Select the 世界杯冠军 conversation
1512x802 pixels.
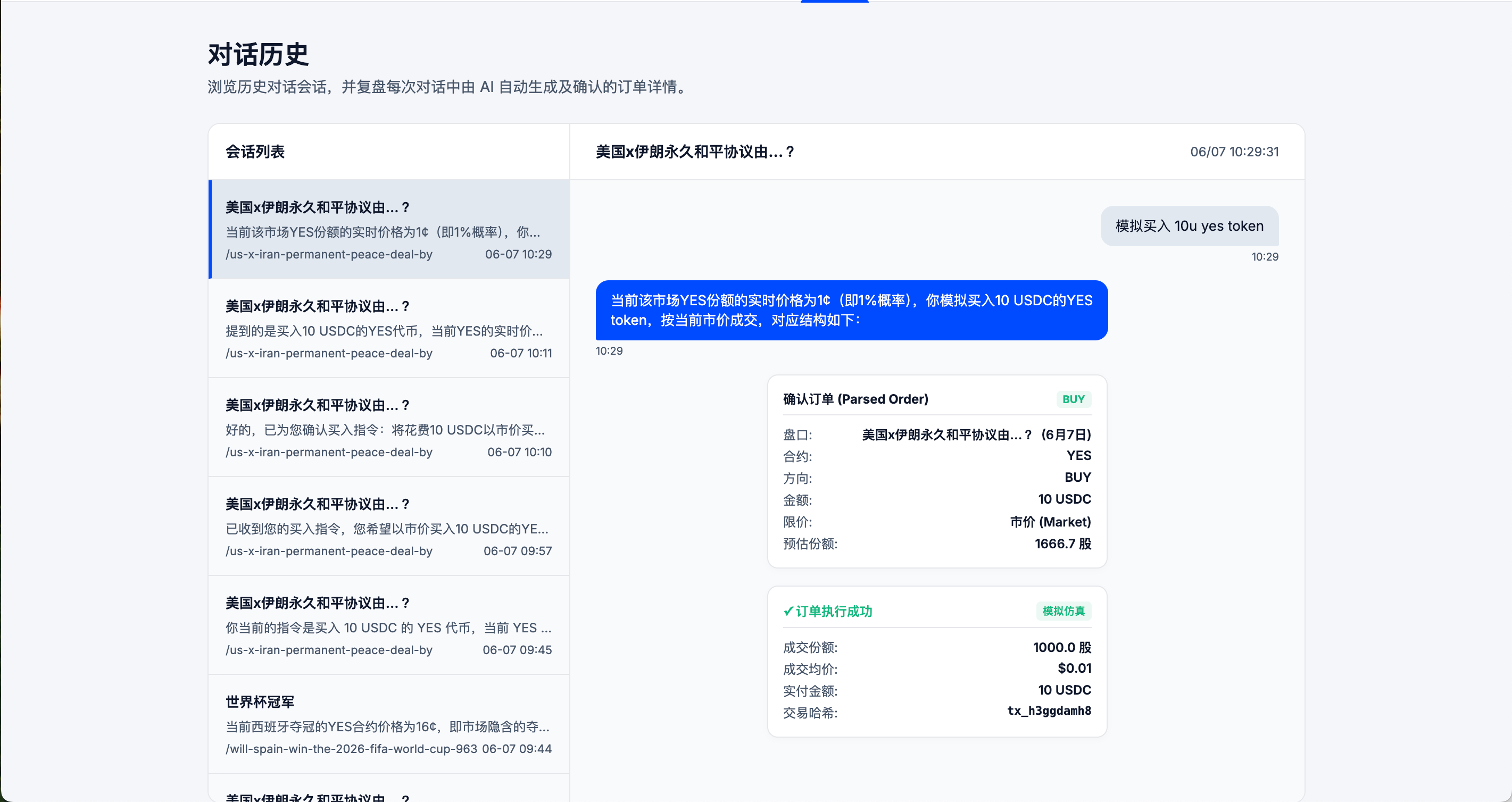click(x=389, y=724)
